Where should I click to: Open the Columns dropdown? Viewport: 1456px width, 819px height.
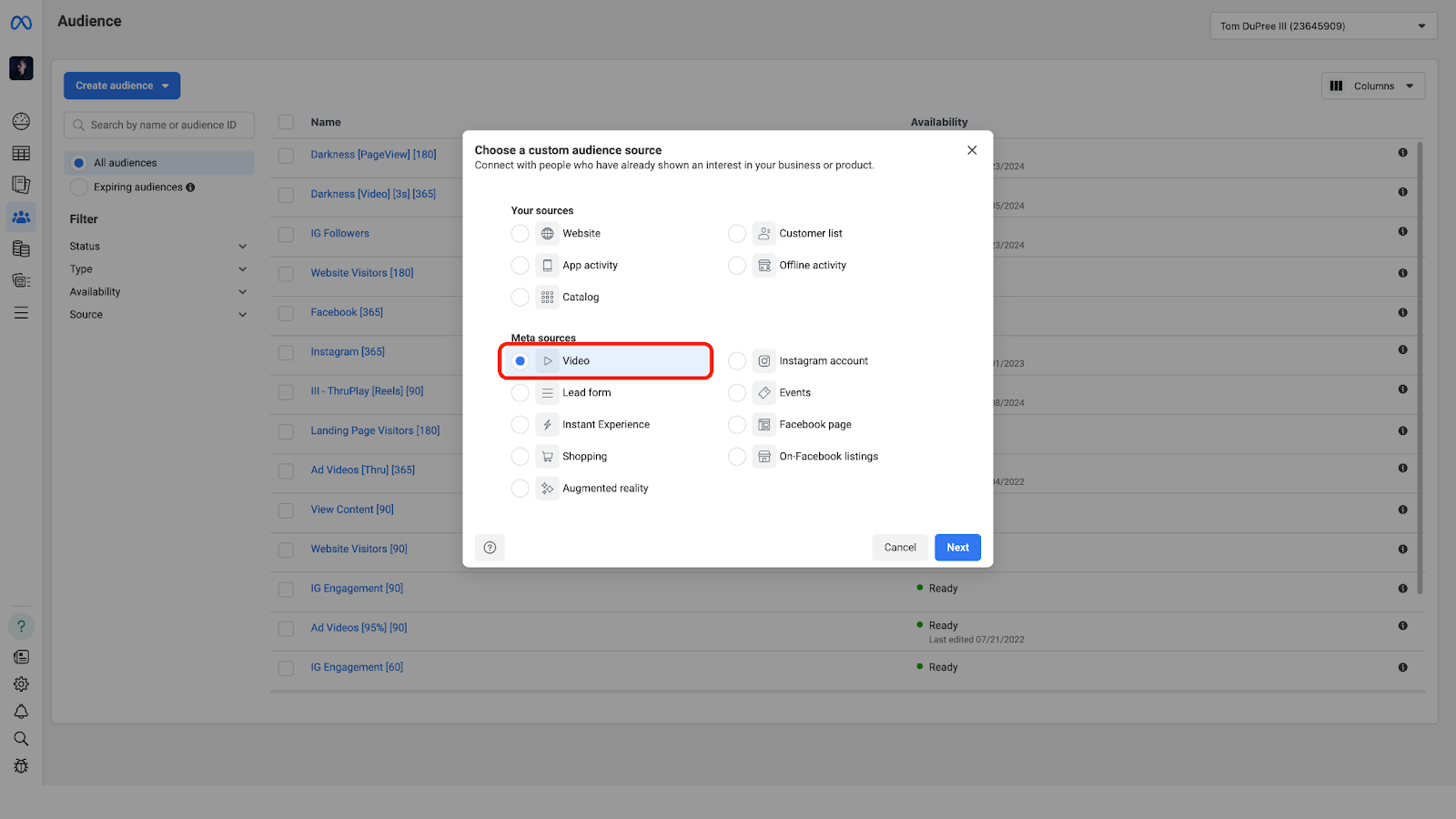pyautogui.click(x=1373, y=86)
